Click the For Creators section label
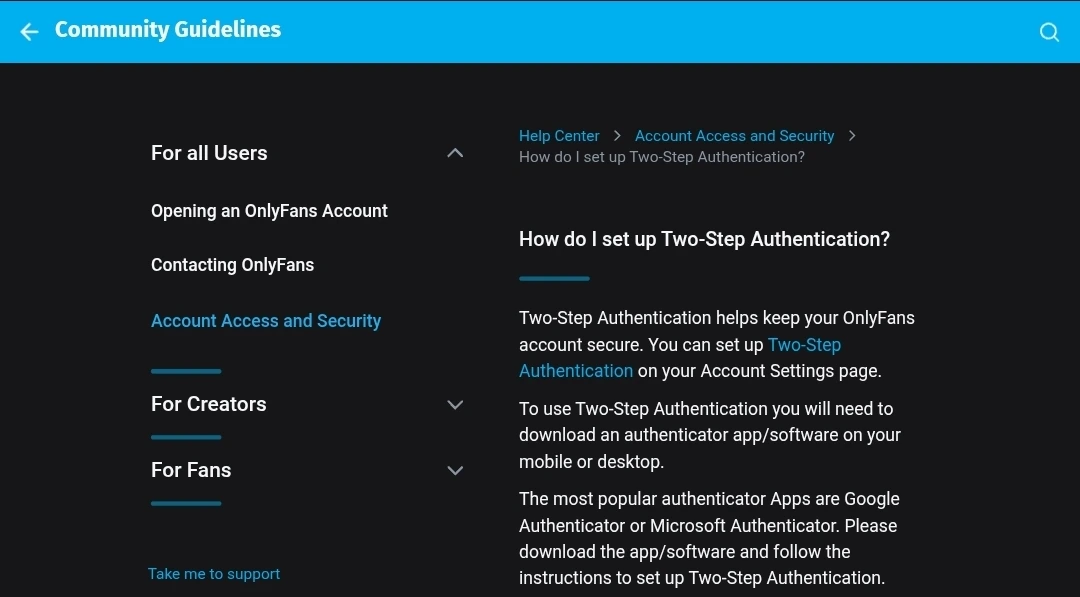This screenshot has width=1080, height=597. (208, 404)
